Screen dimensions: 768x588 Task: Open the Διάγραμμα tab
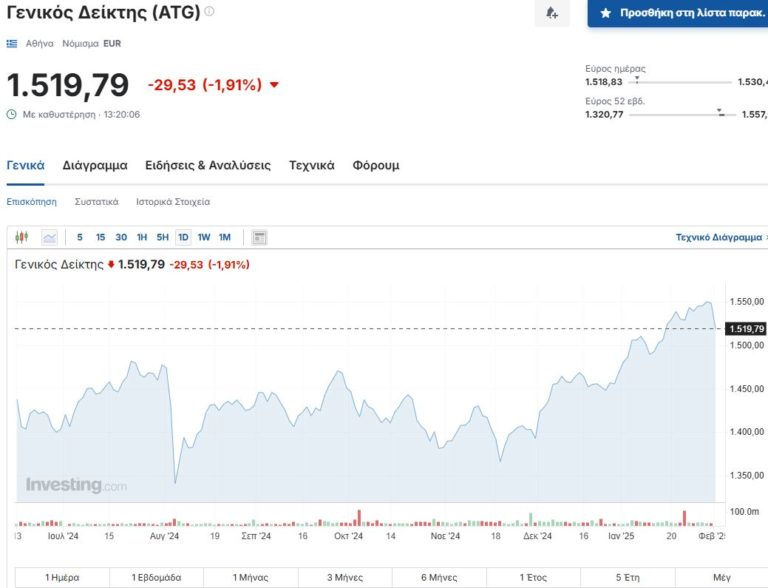coord(95,165)
